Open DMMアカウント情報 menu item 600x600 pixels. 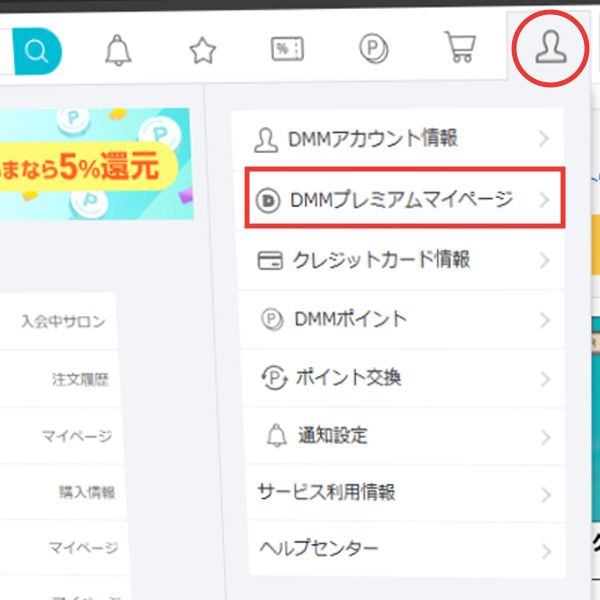pyautogui.click(x=398, y=139)
